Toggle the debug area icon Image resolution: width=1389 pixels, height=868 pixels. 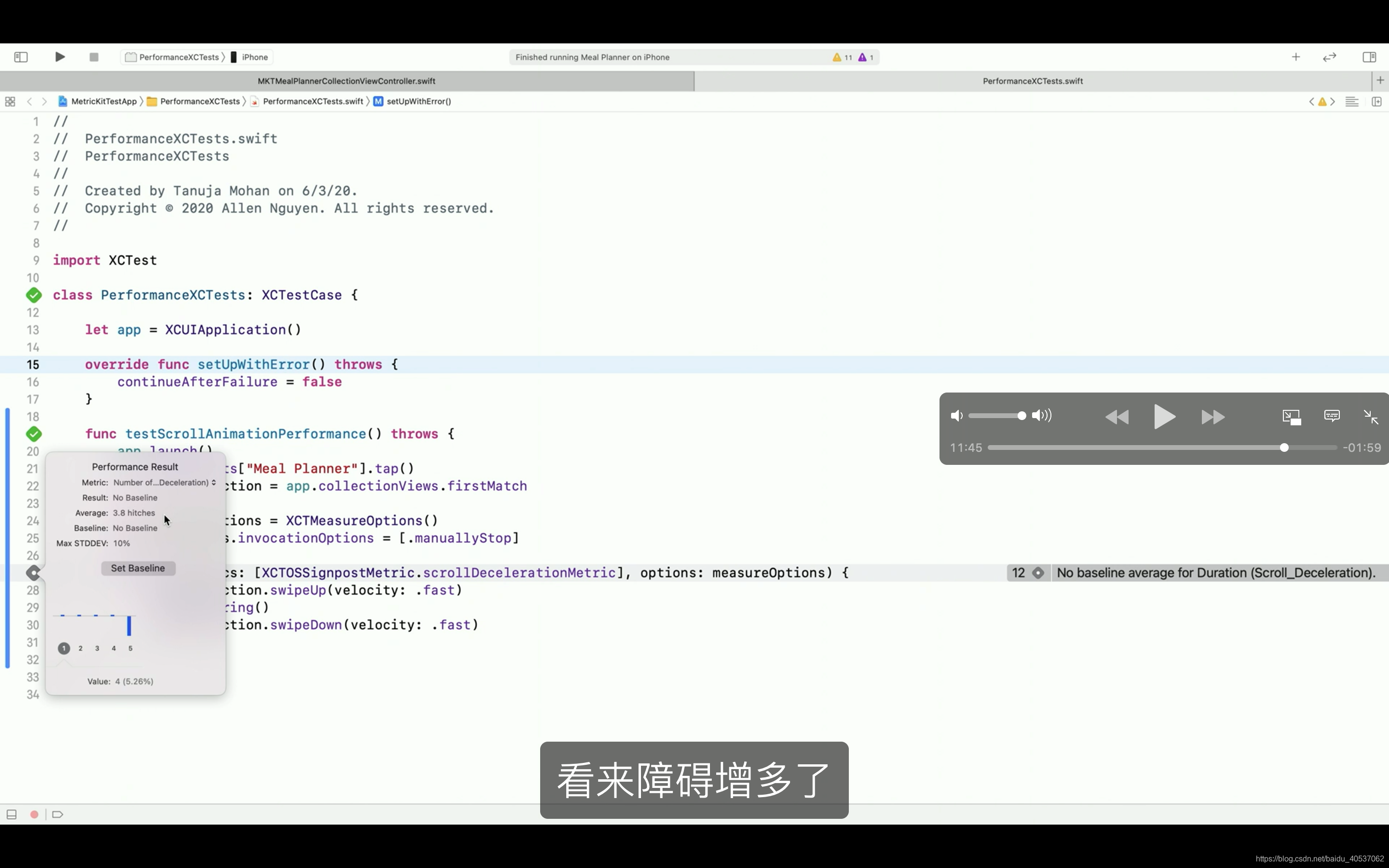tap(12, 814)
